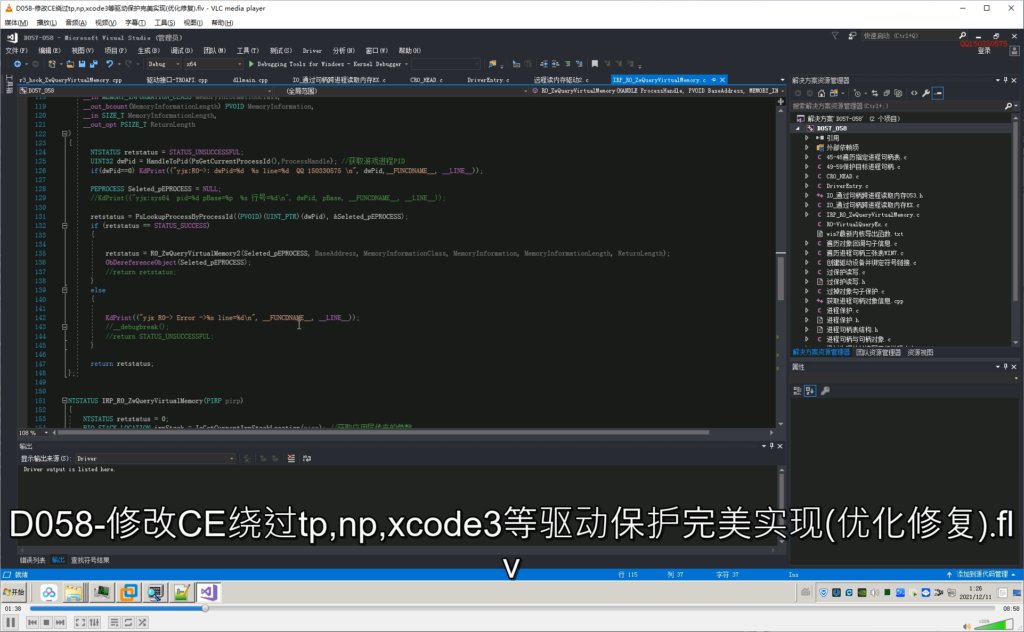Click Save file icon in VS toolbar
The height and width of the screenshot is (632, 1024).
(82, 64)
